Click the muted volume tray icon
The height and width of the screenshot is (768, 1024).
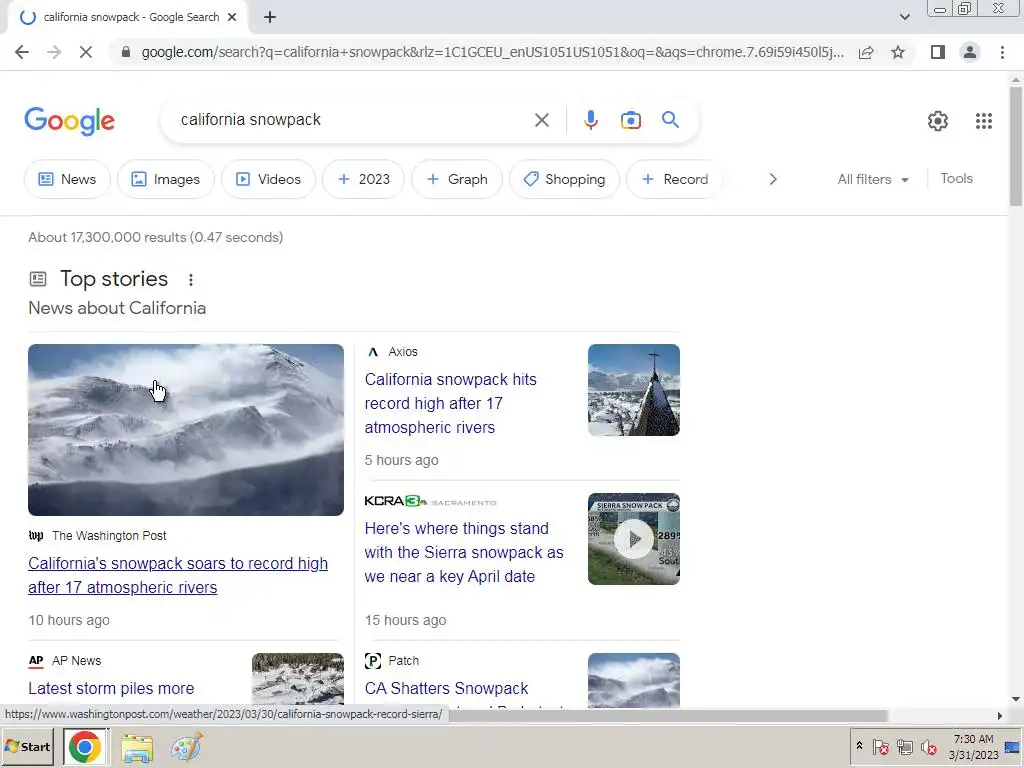click(x=928, y=746)
